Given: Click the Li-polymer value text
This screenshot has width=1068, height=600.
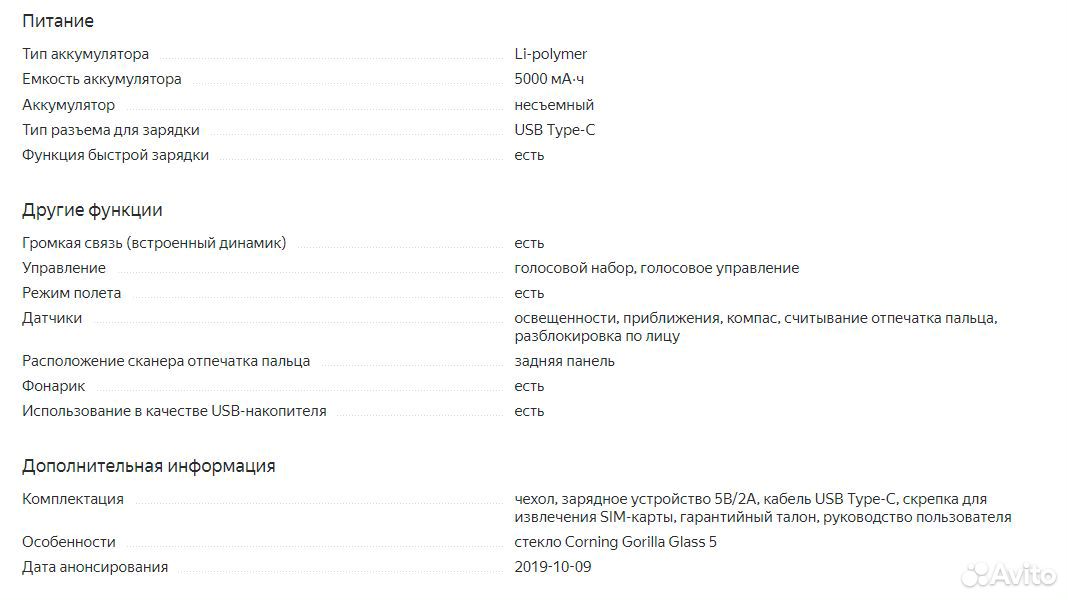Looking at the screenshot, I should pyautogui.click(x=550, y=54).
